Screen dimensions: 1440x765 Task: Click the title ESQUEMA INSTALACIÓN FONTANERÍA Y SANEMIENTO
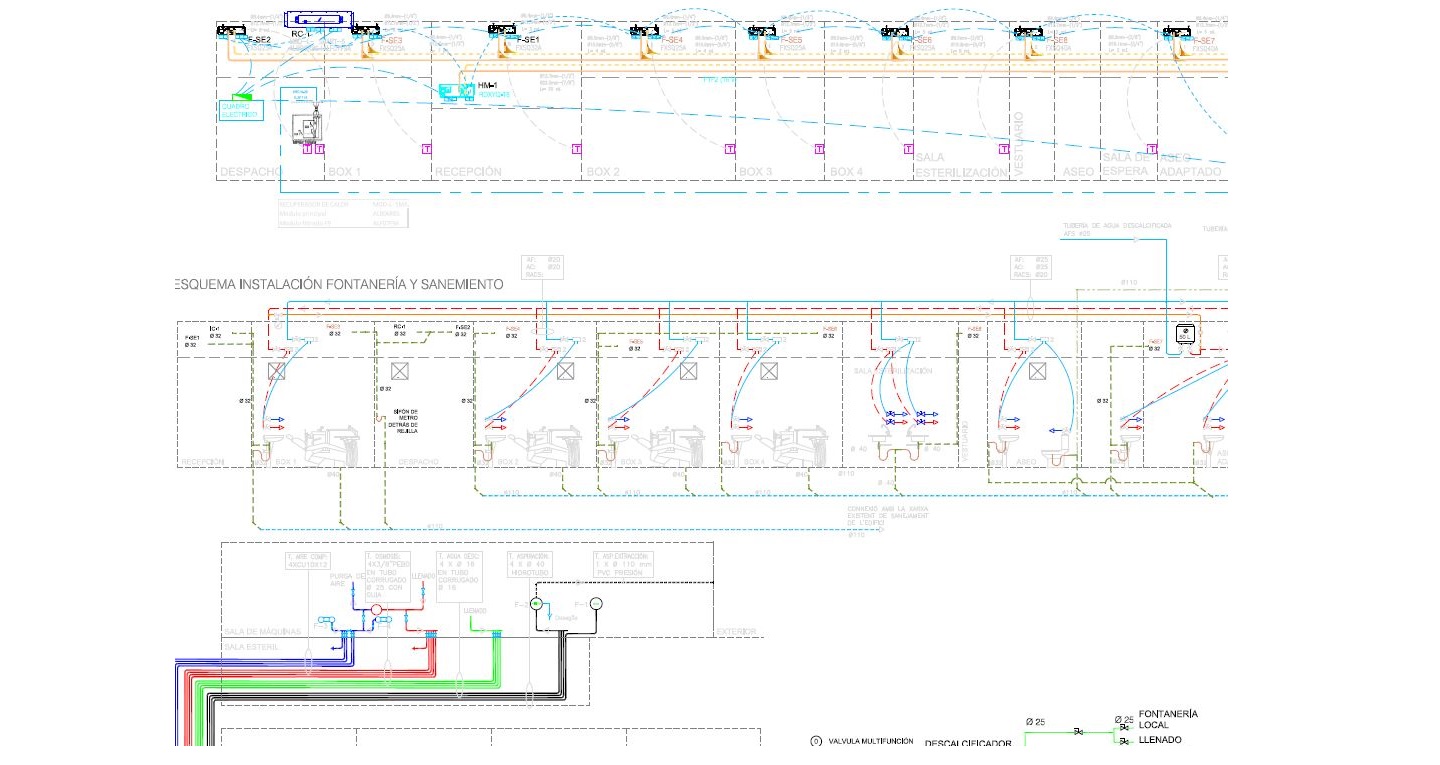[x=339, y=285]
